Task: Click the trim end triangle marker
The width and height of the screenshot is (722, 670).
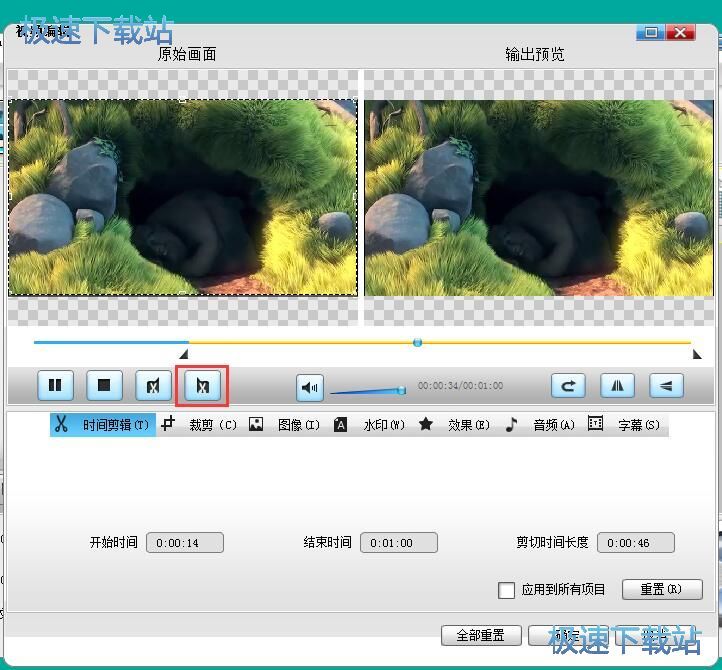Action: [x=697, y=354]
